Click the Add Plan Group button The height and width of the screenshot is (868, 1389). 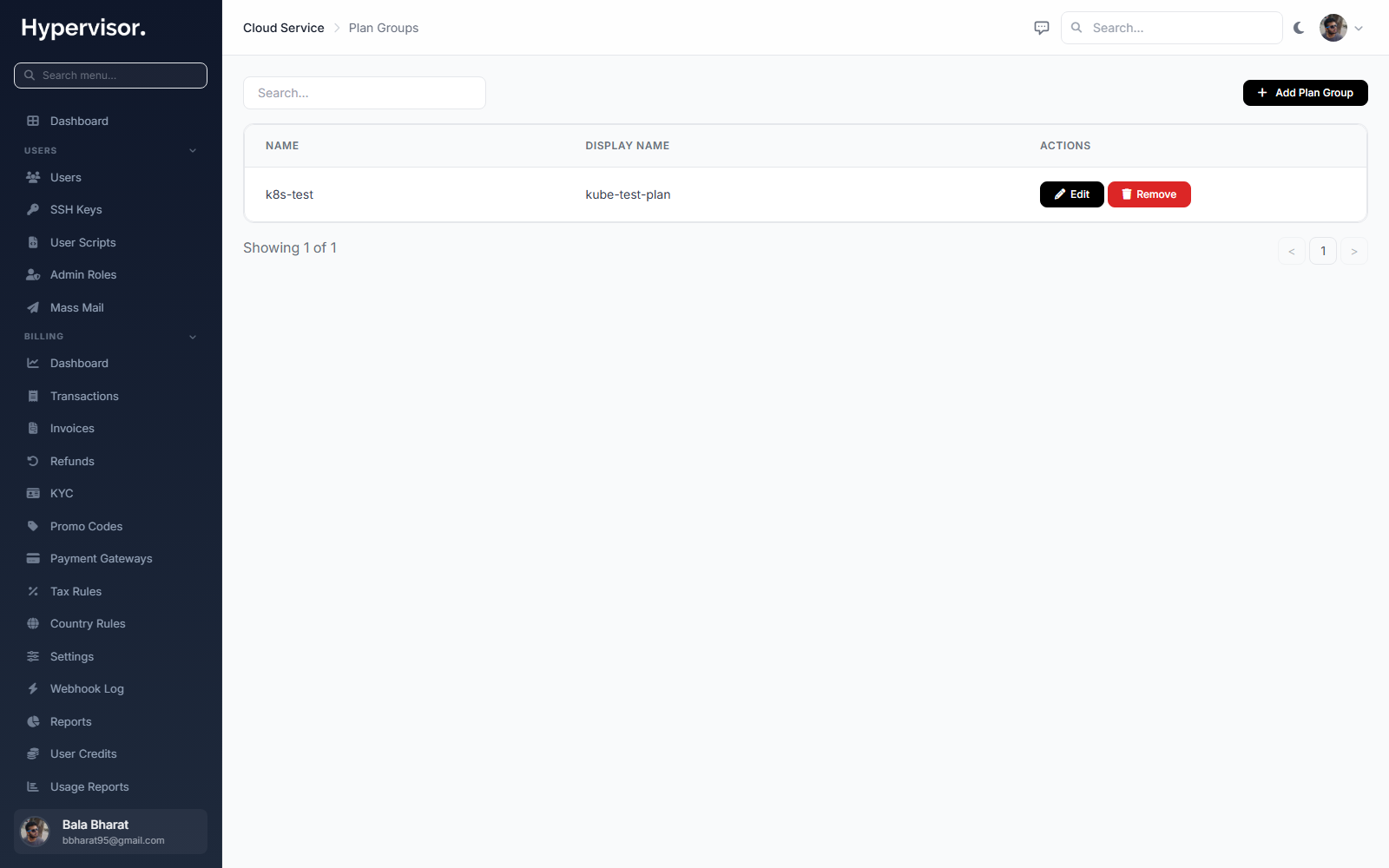(x=1305, y=93)
